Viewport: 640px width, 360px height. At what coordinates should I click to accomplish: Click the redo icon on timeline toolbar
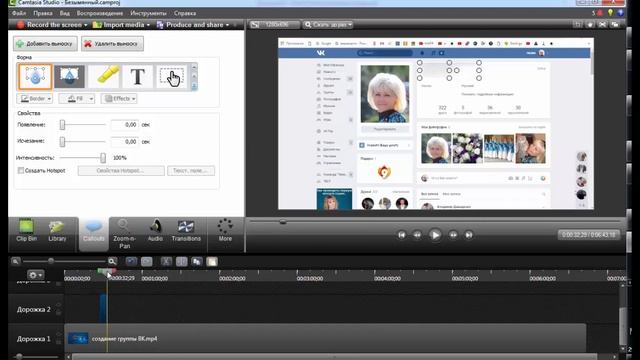pos(147,261)
